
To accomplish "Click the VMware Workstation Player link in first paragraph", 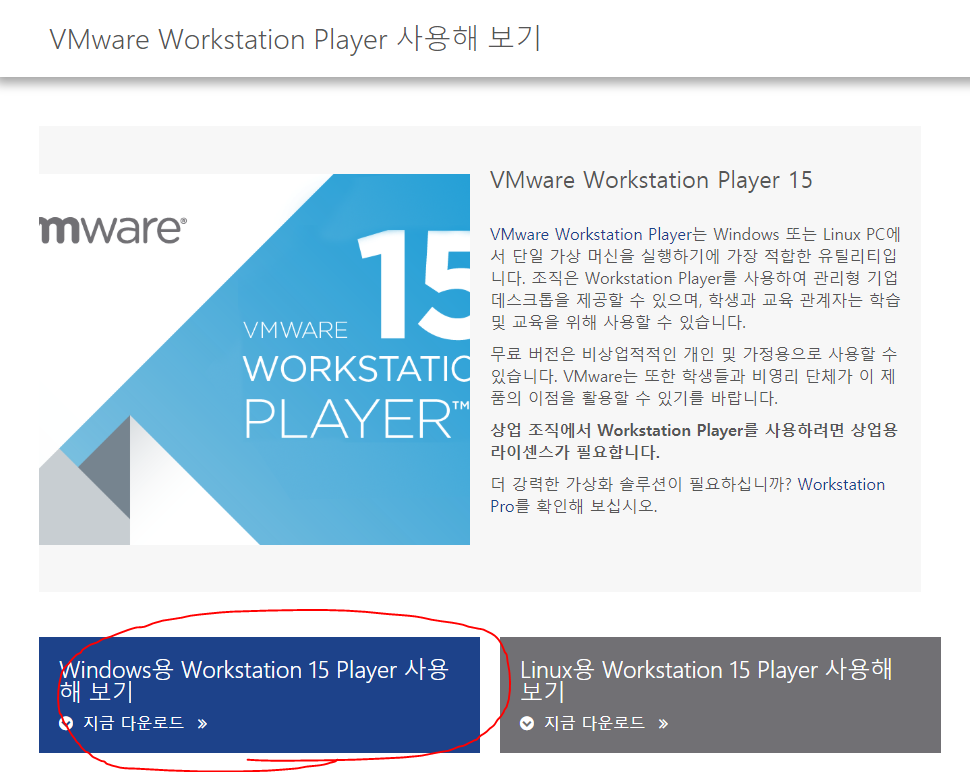I will pos(591,234).
